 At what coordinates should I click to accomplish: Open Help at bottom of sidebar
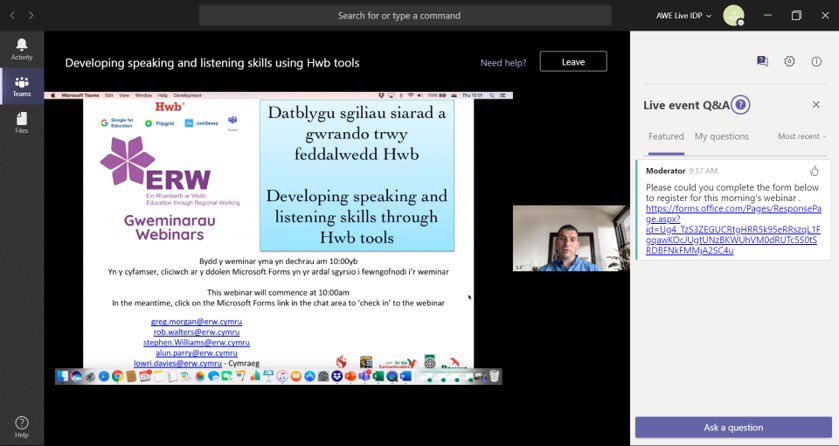pos(21,427)
